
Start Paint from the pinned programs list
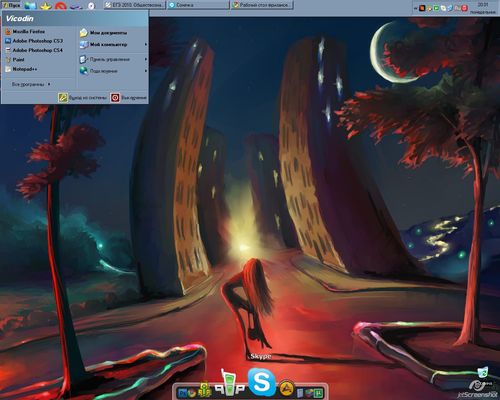[15, 60]
